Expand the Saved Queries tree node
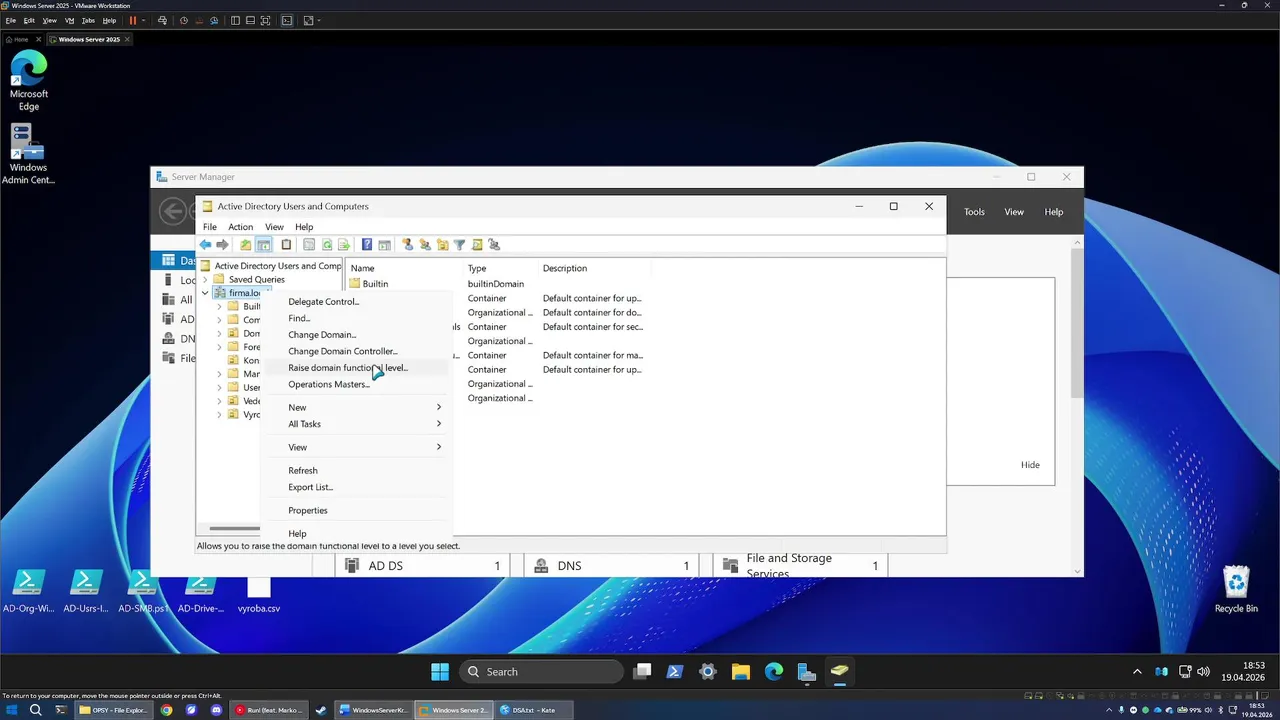The height and width of the screenshot is (720, 1280). click(x=205, y=280)
